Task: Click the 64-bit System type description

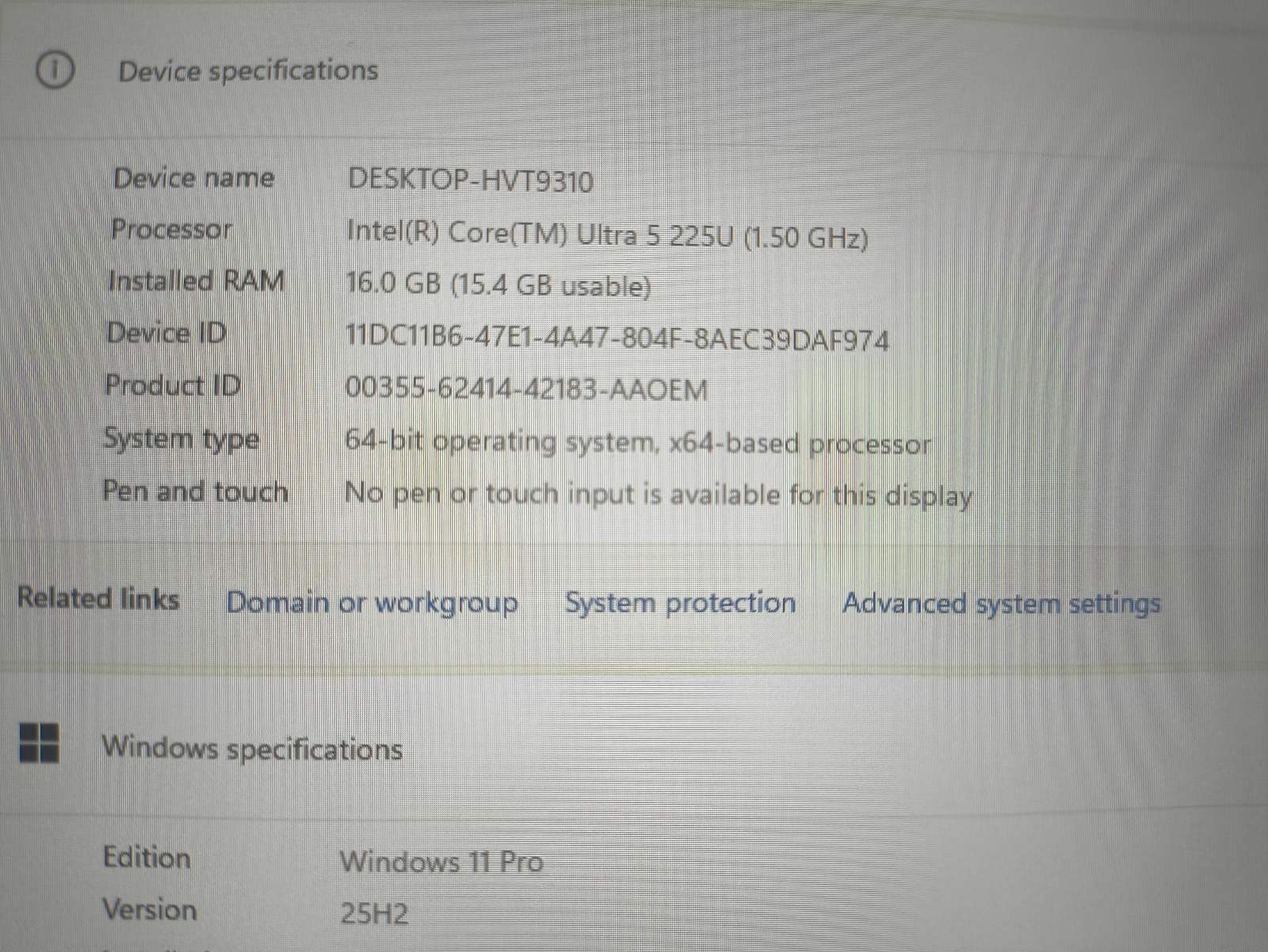Action: [638, 442]
